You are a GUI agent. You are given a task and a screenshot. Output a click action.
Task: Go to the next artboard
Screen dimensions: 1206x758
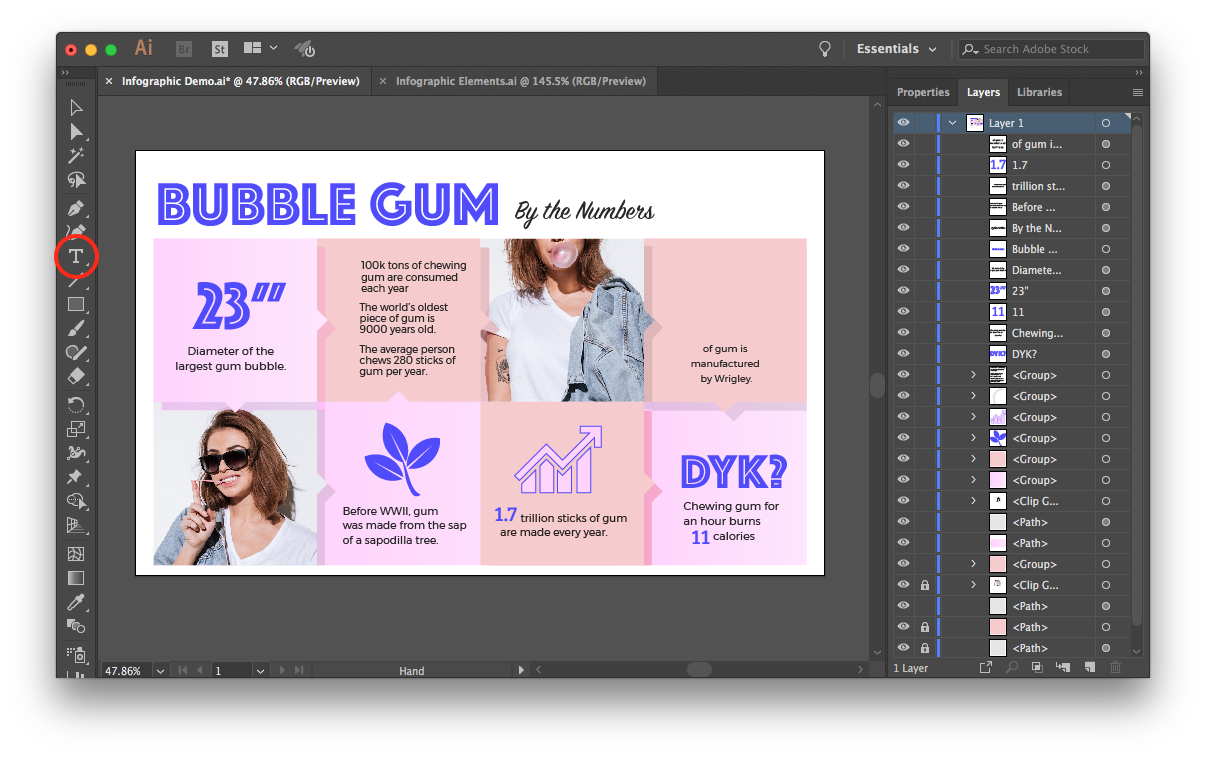[281, 671]
